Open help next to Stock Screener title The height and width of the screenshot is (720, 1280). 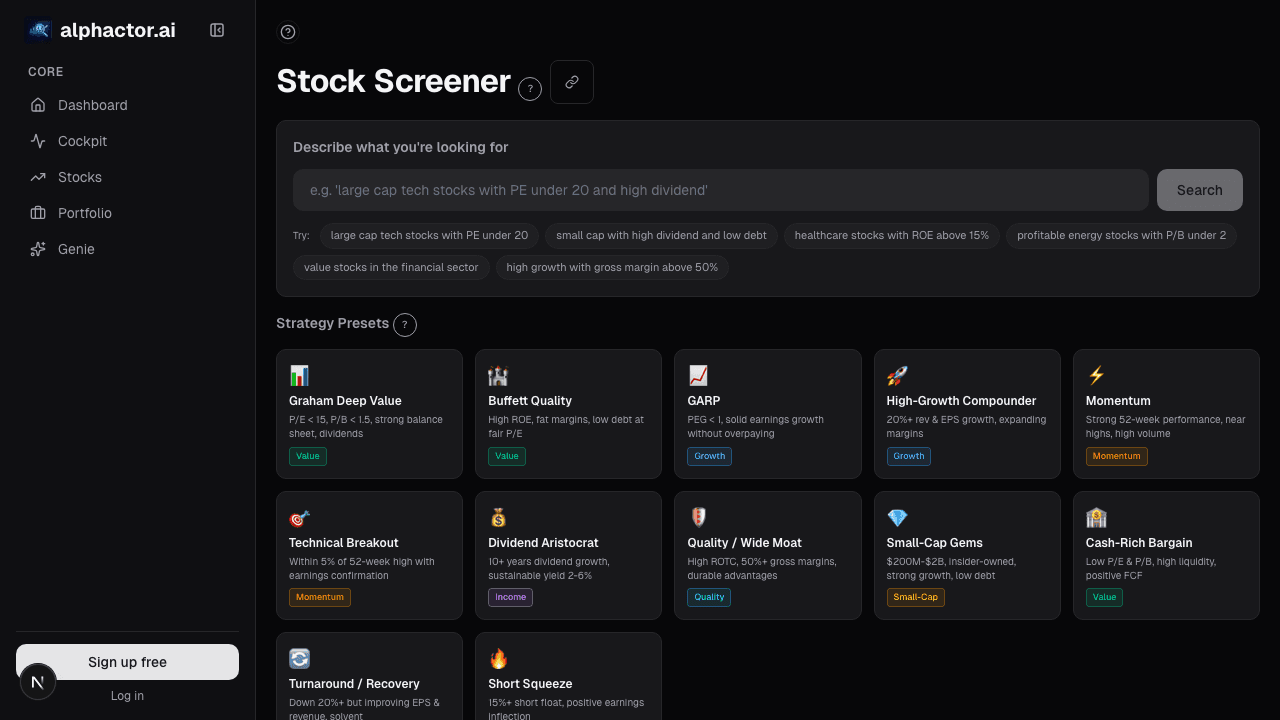click(530, 89)
